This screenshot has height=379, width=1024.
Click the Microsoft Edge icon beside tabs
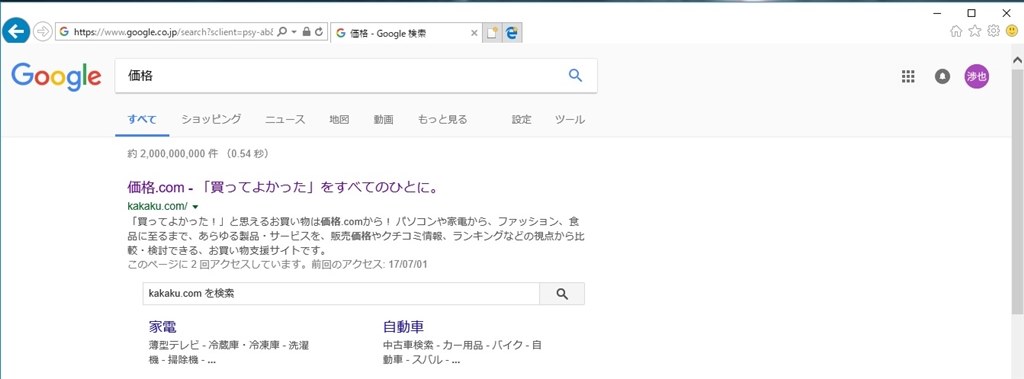(x=511, y=33)
